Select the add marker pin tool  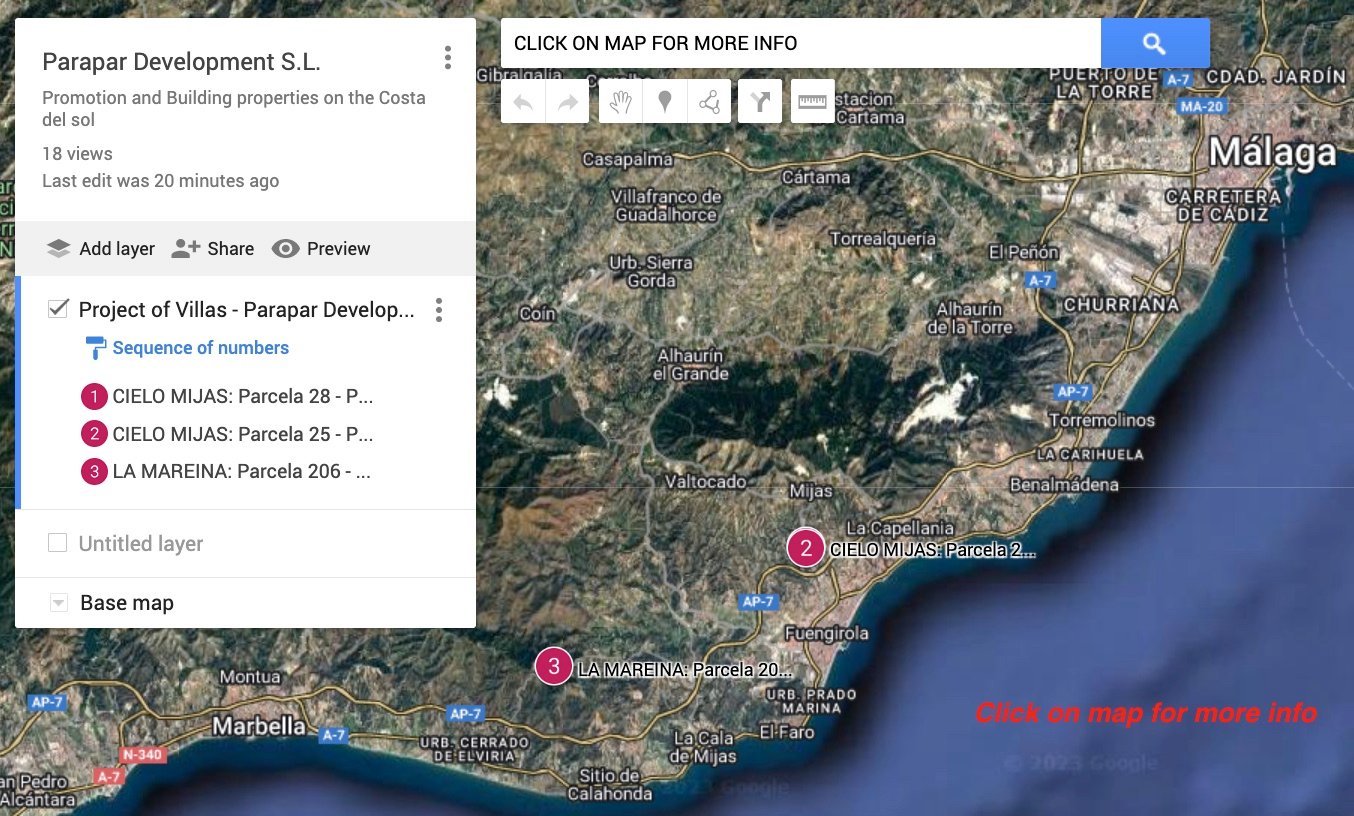click(x=665, y=102)
